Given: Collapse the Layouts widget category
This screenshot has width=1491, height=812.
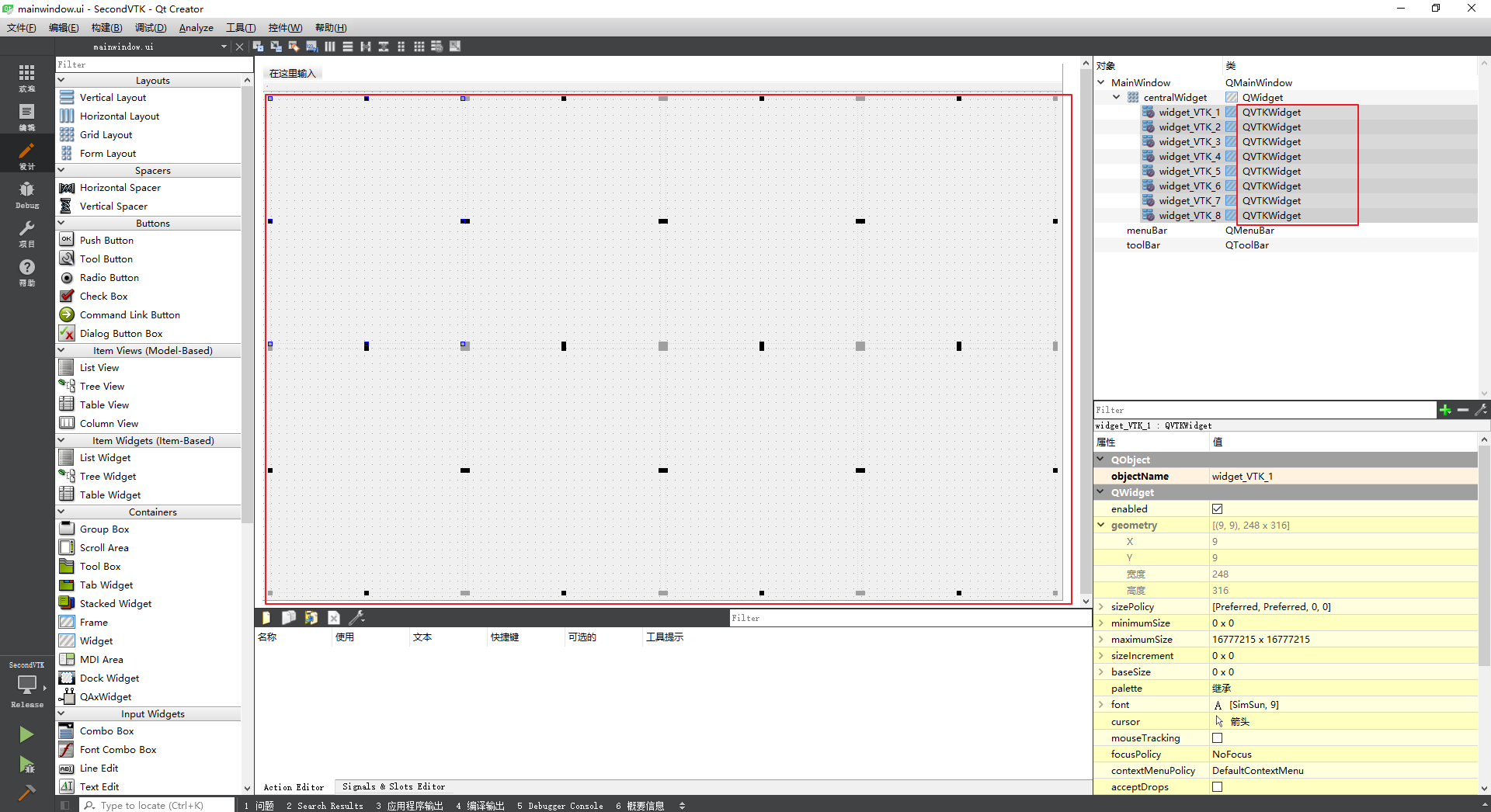Looking at the screenshot, I should click(x=61, y=80).
